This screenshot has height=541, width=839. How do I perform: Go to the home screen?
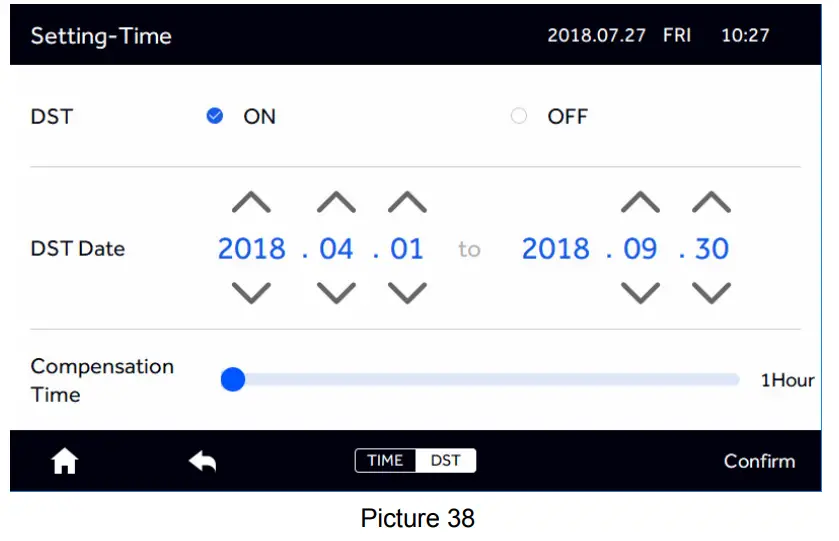(65, 461)
